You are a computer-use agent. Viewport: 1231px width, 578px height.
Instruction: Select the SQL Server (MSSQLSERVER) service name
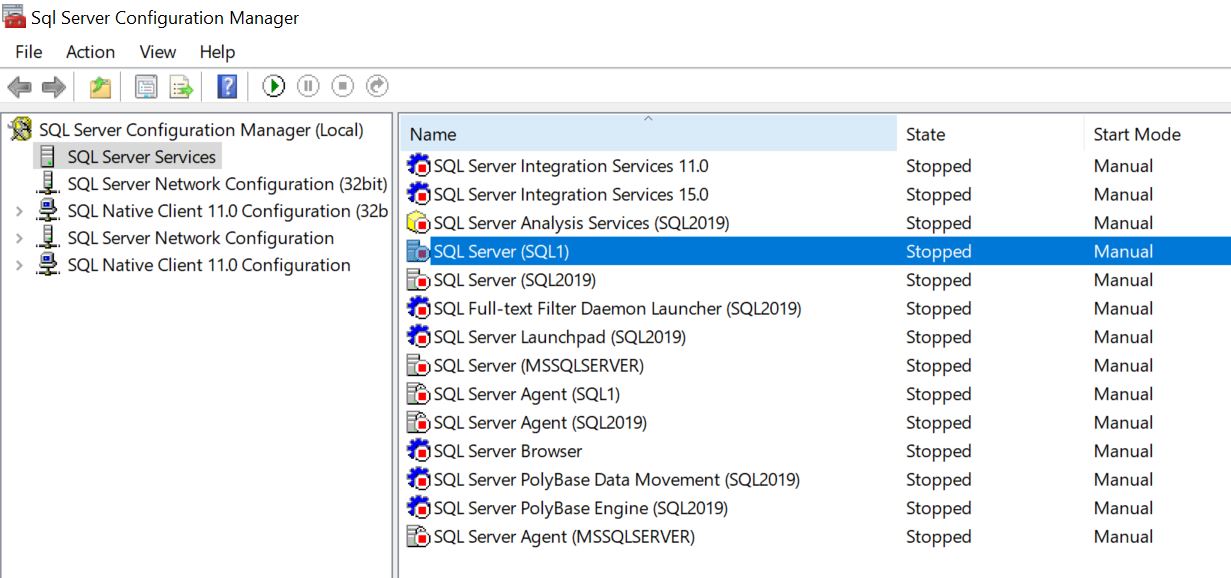click(538, 366)
